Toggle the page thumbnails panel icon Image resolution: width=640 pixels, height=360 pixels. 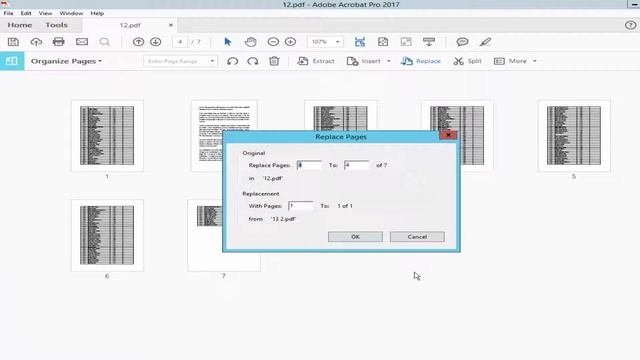tap(12, 61)
